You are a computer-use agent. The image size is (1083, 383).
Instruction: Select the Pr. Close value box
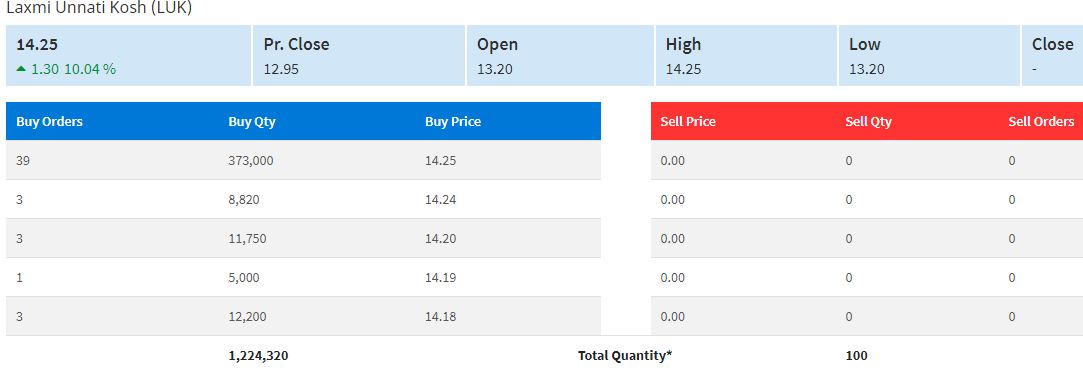click(359, 56)
